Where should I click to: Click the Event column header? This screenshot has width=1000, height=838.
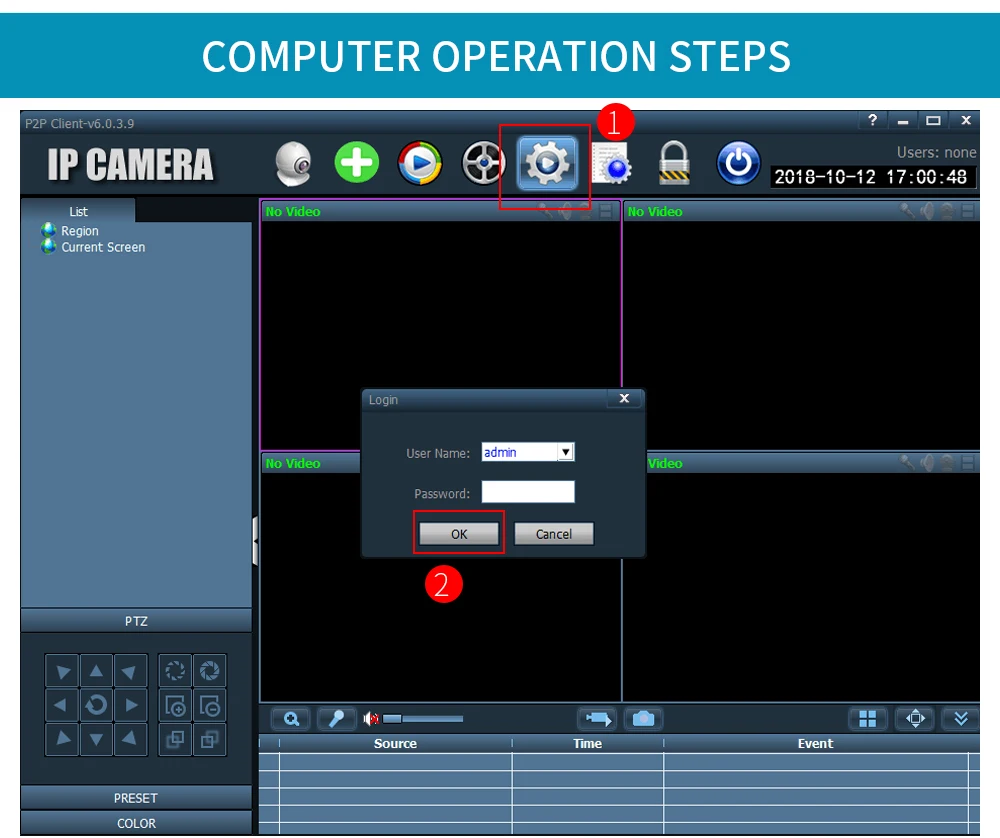point(816,744)
